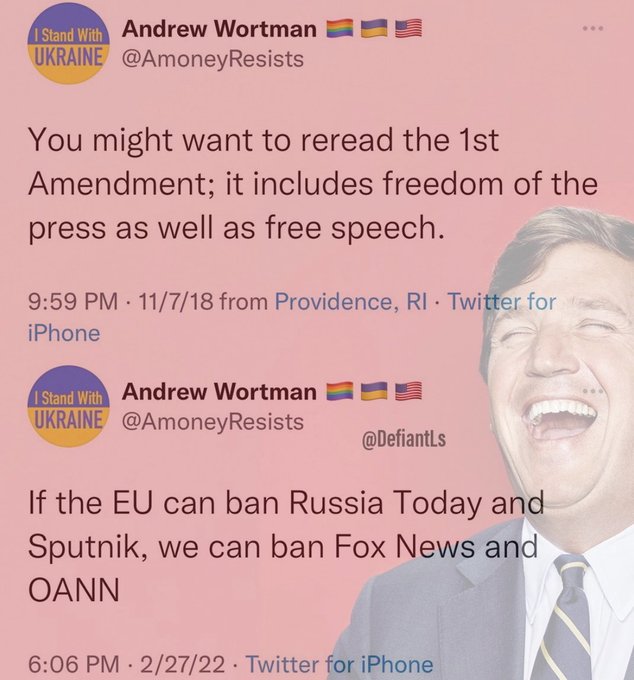This screenshot has height=680, width=634.
Task: Open @AmoneyResists handle on the first tweet
Action: [x=212, y=59]
